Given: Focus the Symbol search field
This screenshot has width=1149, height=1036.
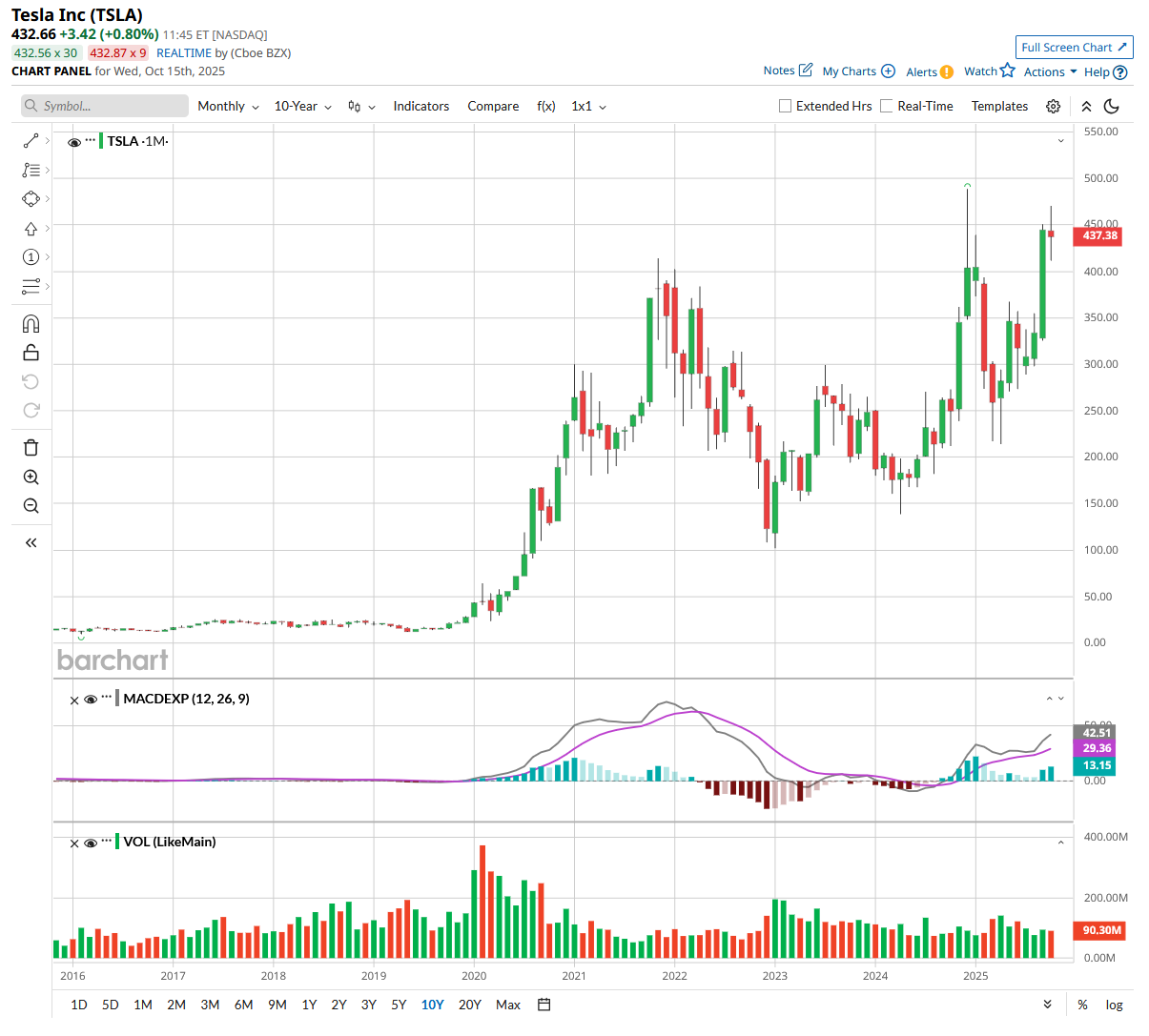Looking at the screenshot, I should [105, 106].
